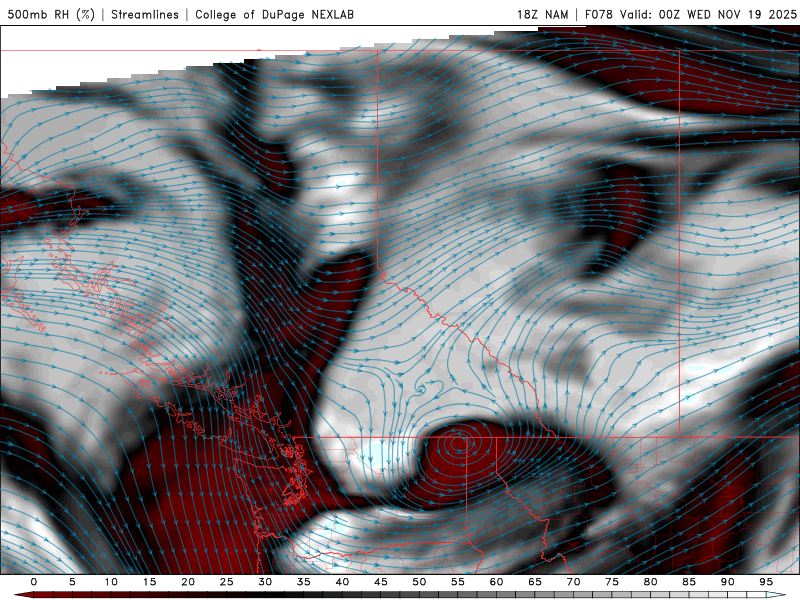The image size is (800, 600).
Task: Click the 65 label on the color scale
Action: coord(535,582)
